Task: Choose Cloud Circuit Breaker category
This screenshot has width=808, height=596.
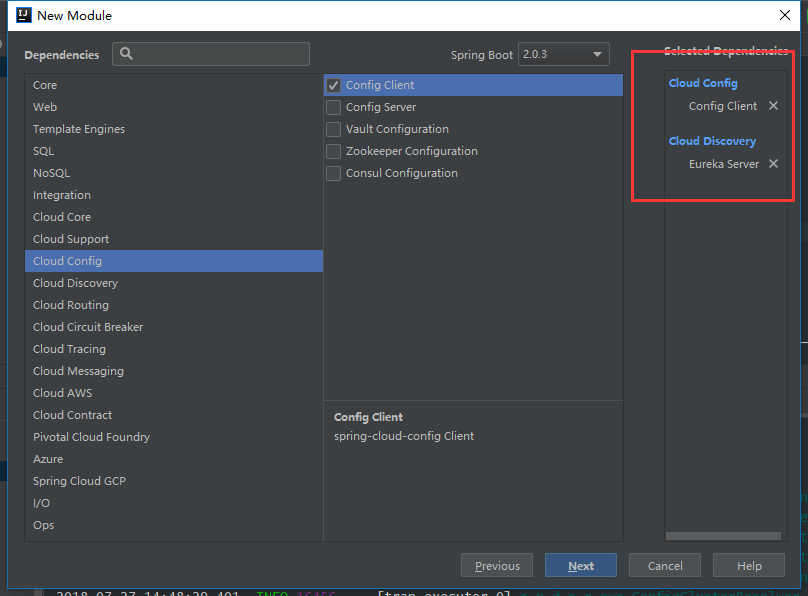Action: coord(174,327)
